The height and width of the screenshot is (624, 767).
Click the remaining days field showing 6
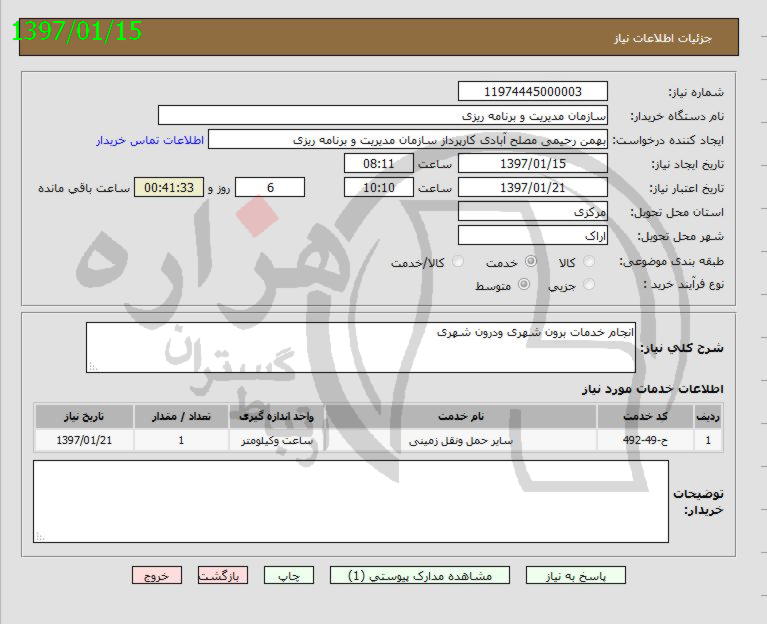270,187
